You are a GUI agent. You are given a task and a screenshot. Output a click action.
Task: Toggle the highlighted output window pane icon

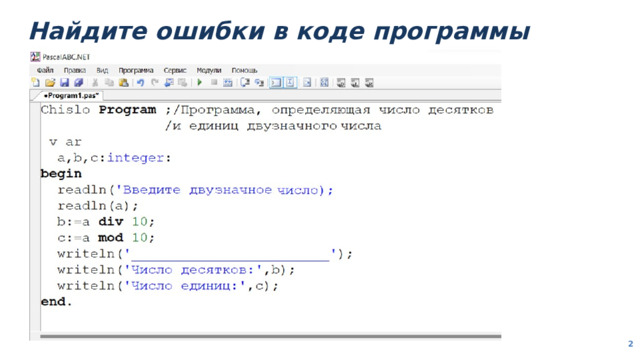coord(276,83)
